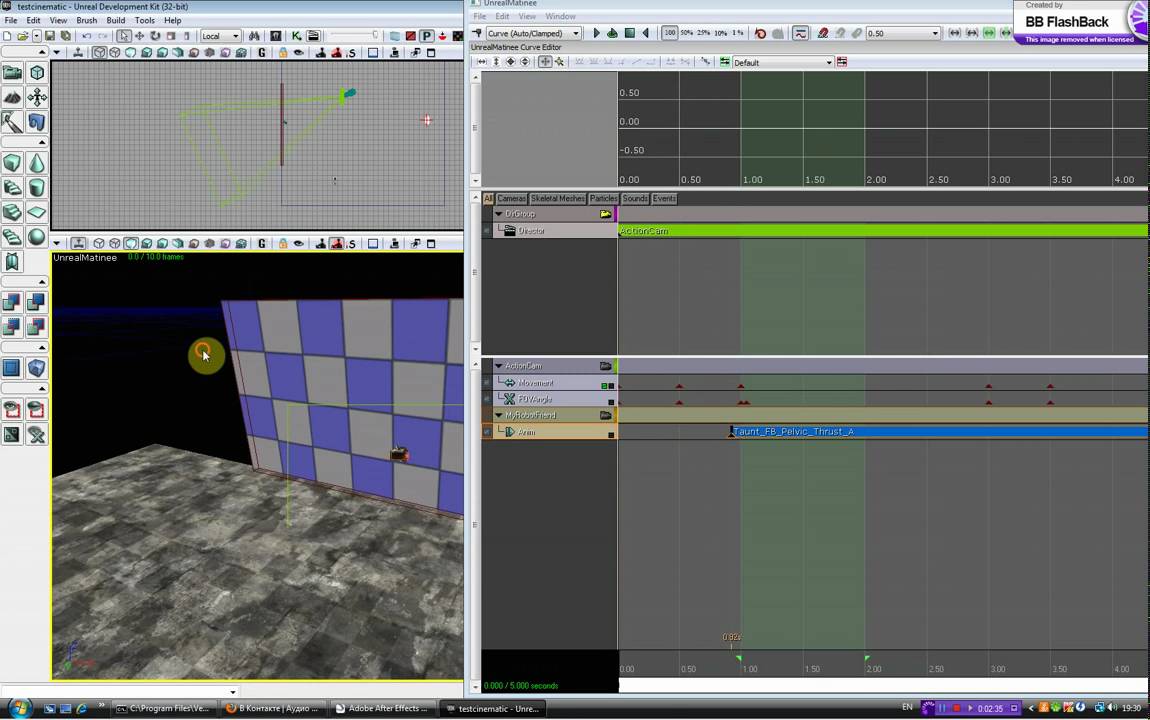Toggle the curve editor button in Matinee toolbar
The height and width of the screenshot is (720, 1150).
pos(800,33)
